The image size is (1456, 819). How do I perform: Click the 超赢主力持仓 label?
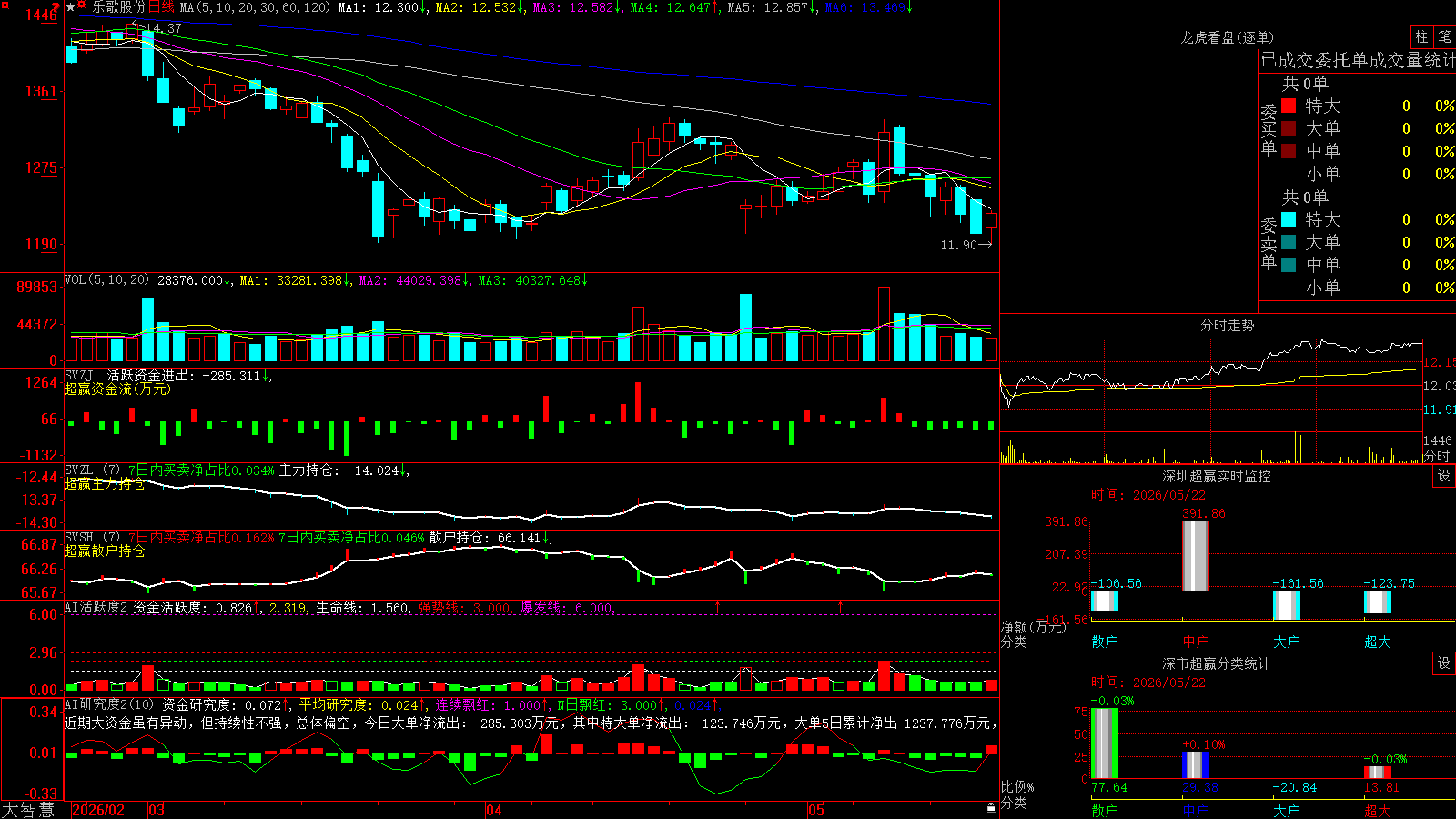tap(105, 484)
